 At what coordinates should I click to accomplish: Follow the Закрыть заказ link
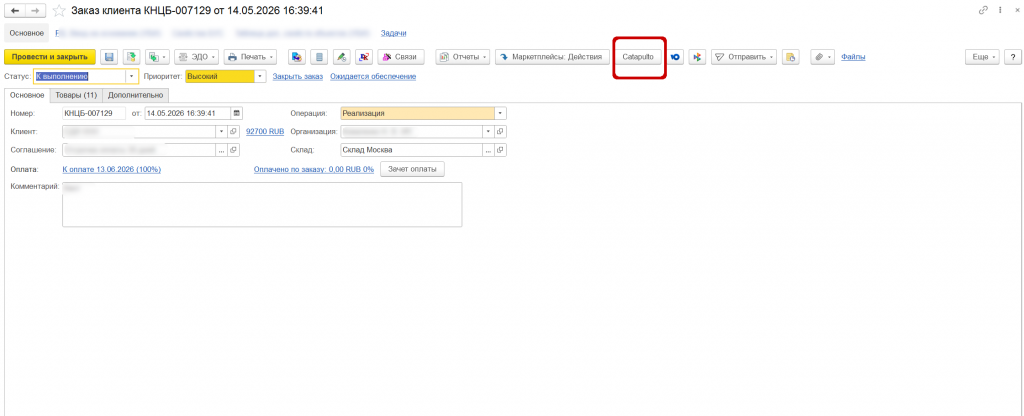click(298, 76)
